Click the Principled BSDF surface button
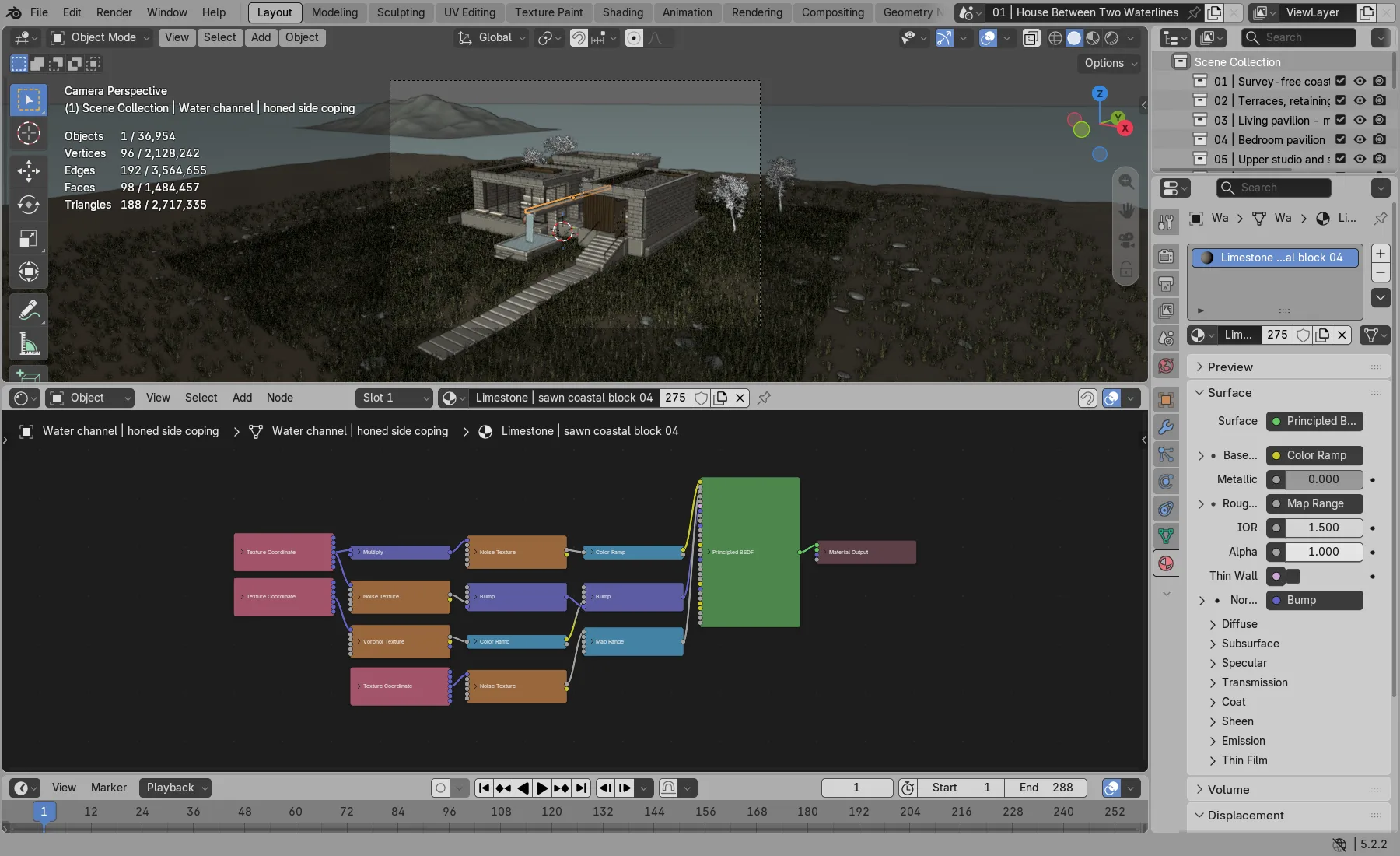The width and height of the screenshot is (1400, 856). click(1314, 421)
